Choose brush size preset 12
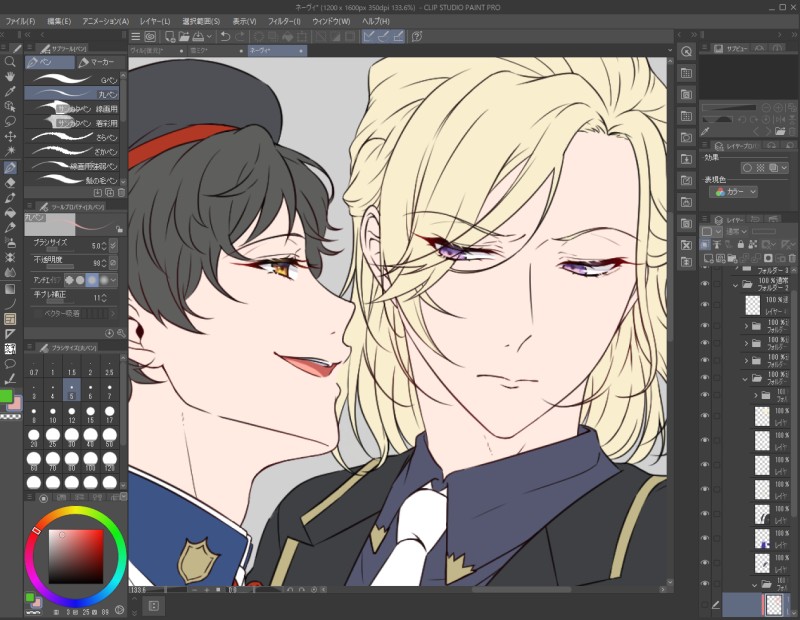The width and height of the screenshot is (800, 620). pos(72,414)
